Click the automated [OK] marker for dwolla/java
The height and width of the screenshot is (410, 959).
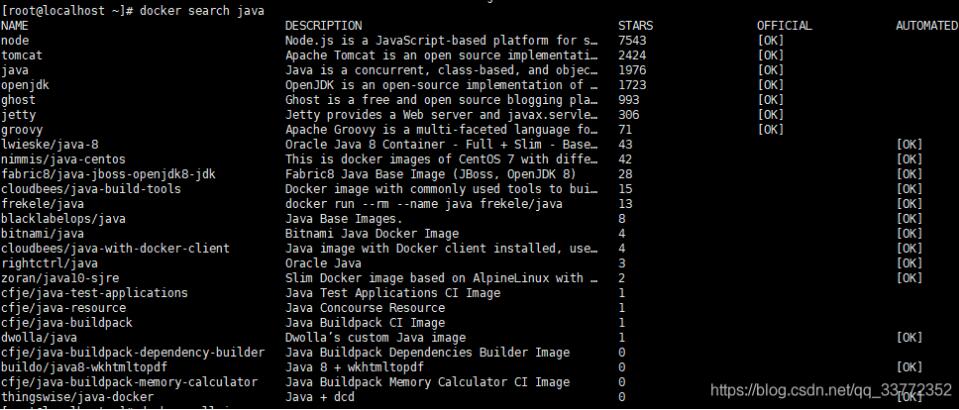pos(909,337)
